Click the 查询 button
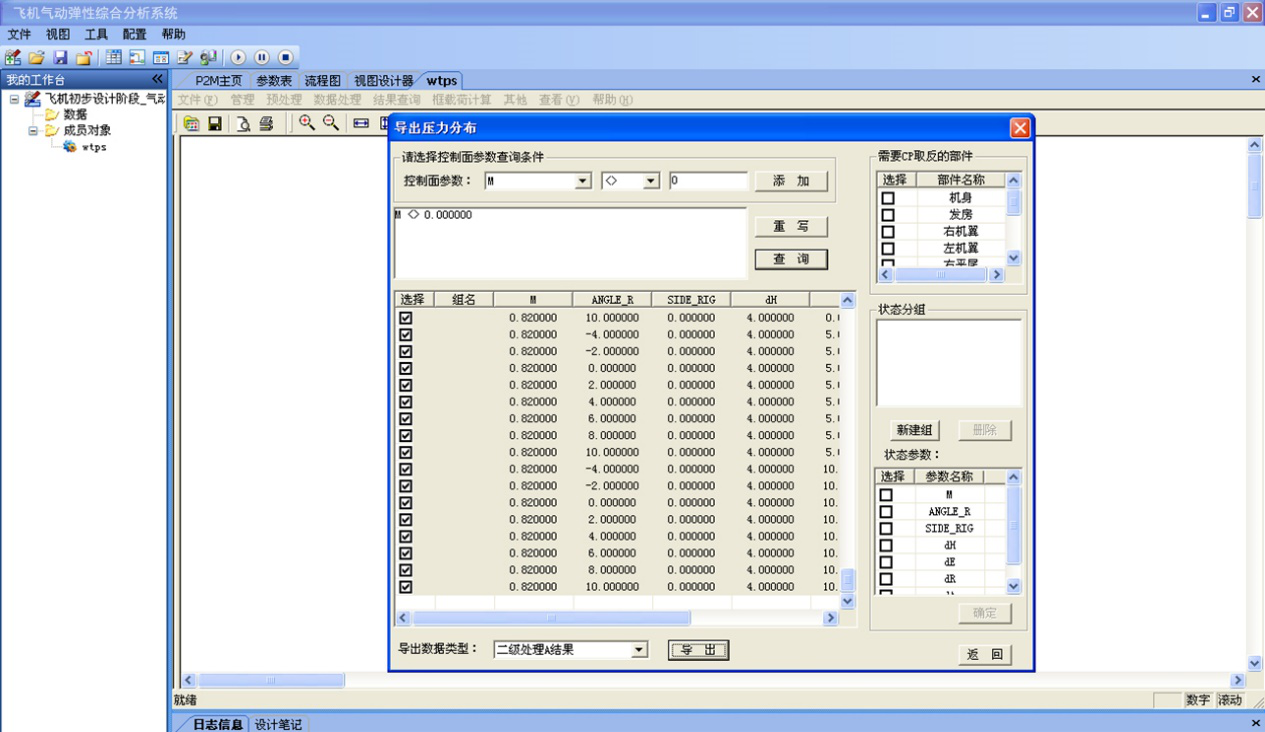This screenshot has width=1265, height=732. 790,259
